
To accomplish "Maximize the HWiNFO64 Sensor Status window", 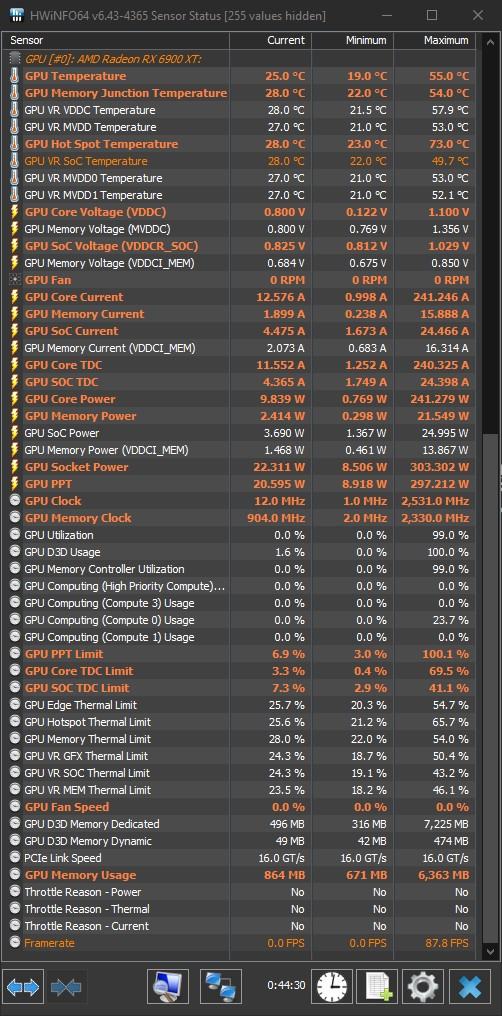I will pos(432,15).
